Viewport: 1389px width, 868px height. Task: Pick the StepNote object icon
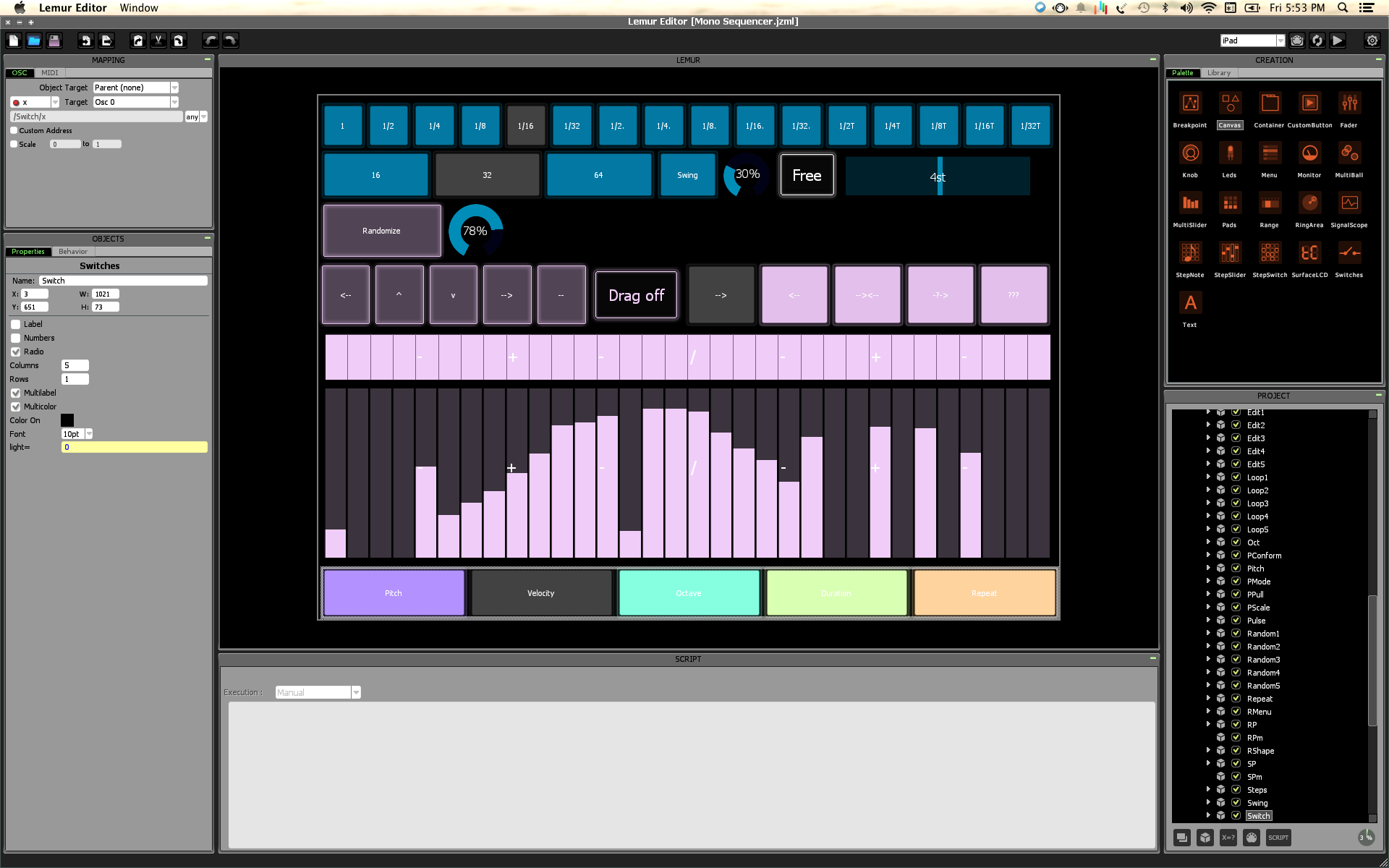coord(1190,253)
